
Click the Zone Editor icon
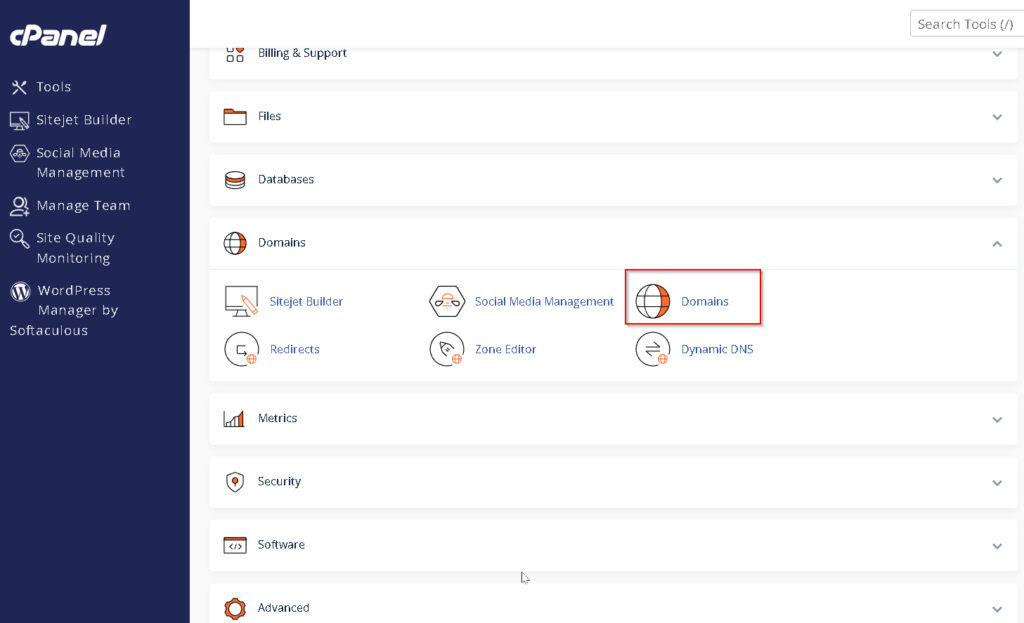point(447,349)
